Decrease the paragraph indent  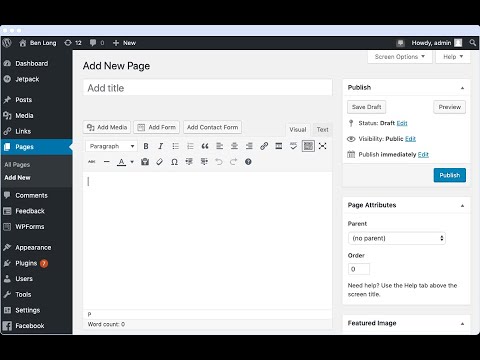pos(189,162)
